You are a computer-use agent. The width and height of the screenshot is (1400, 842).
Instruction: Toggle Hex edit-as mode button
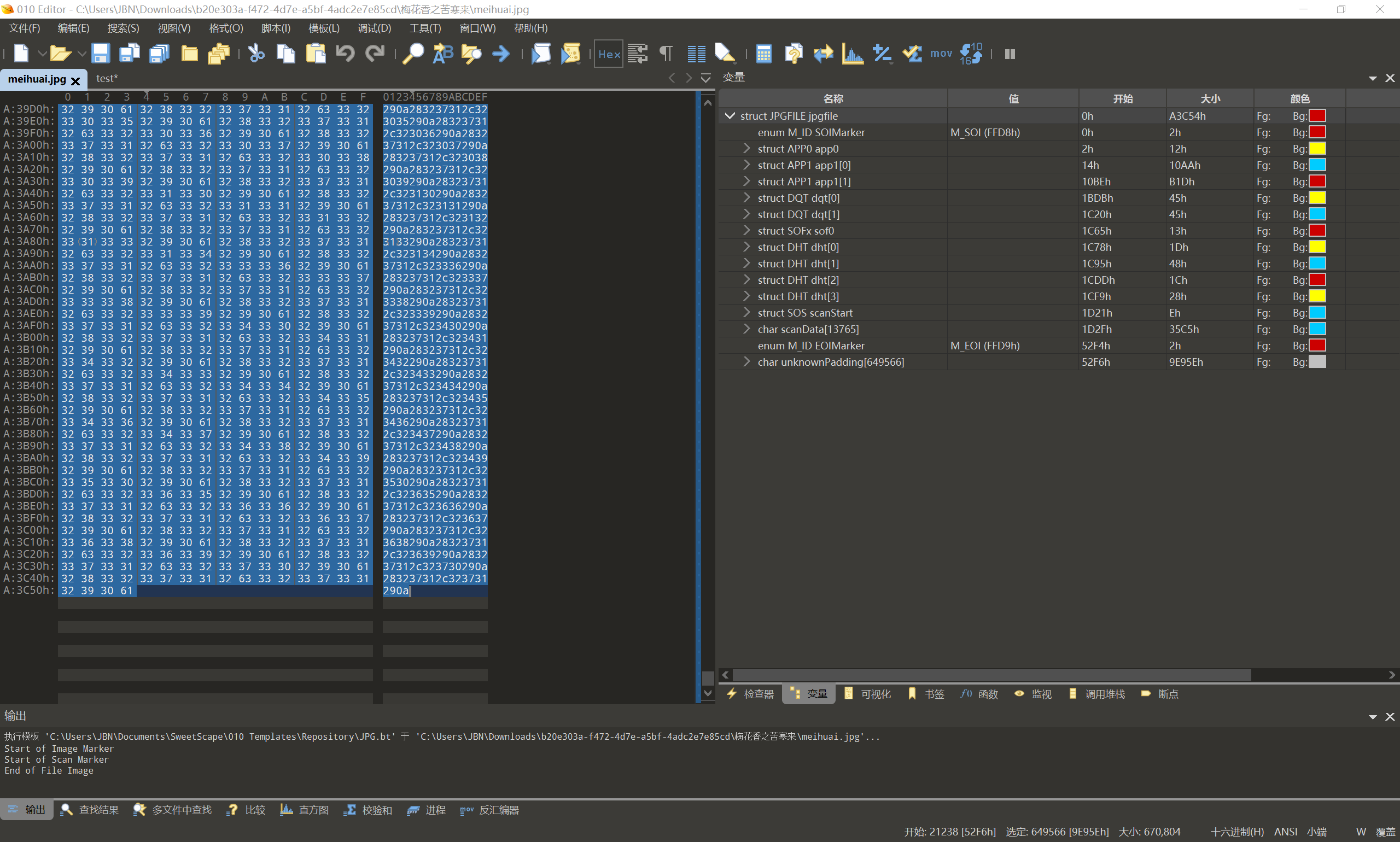point(608,54)
